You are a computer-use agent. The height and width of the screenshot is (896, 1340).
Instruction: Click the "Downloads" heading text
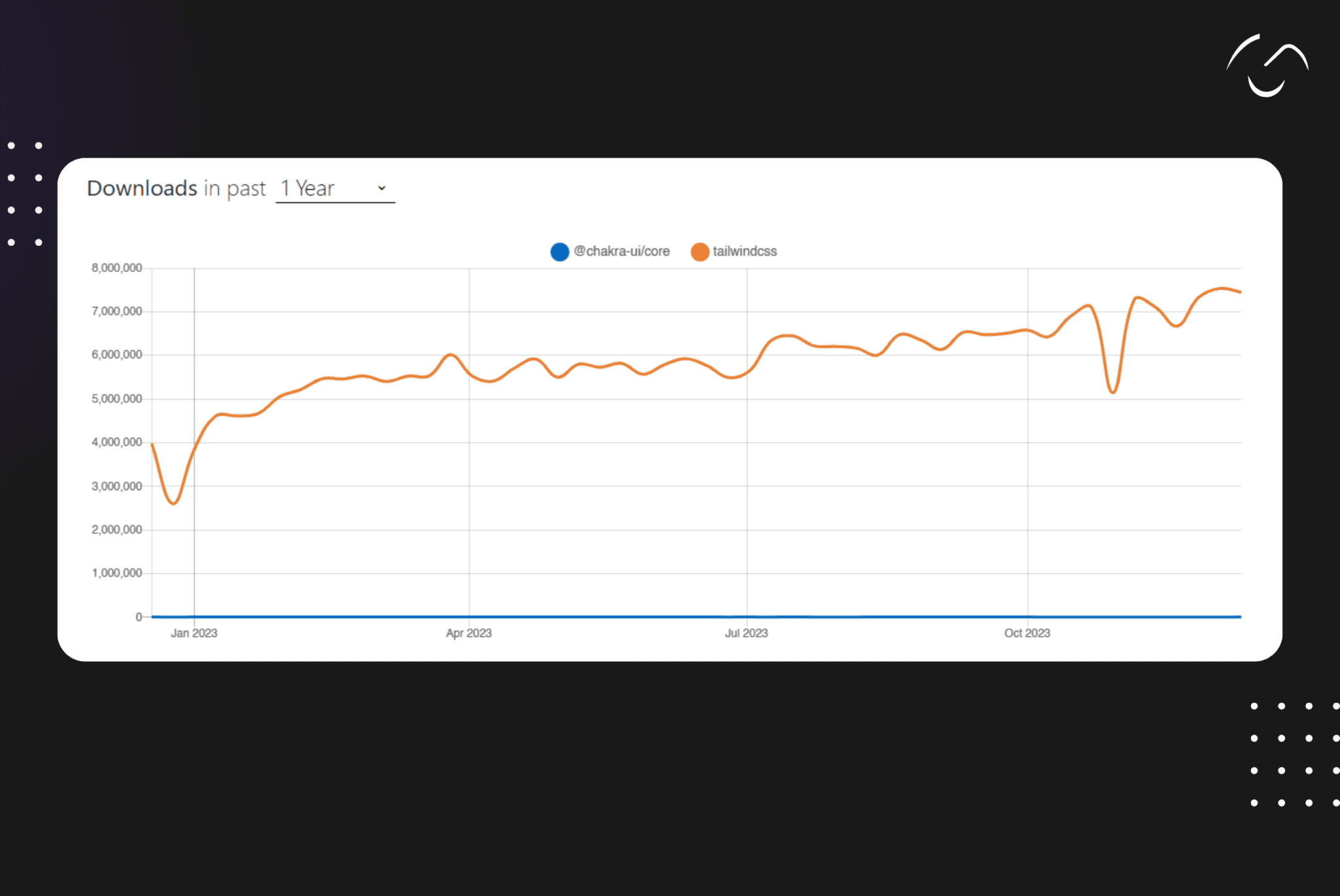142,188
